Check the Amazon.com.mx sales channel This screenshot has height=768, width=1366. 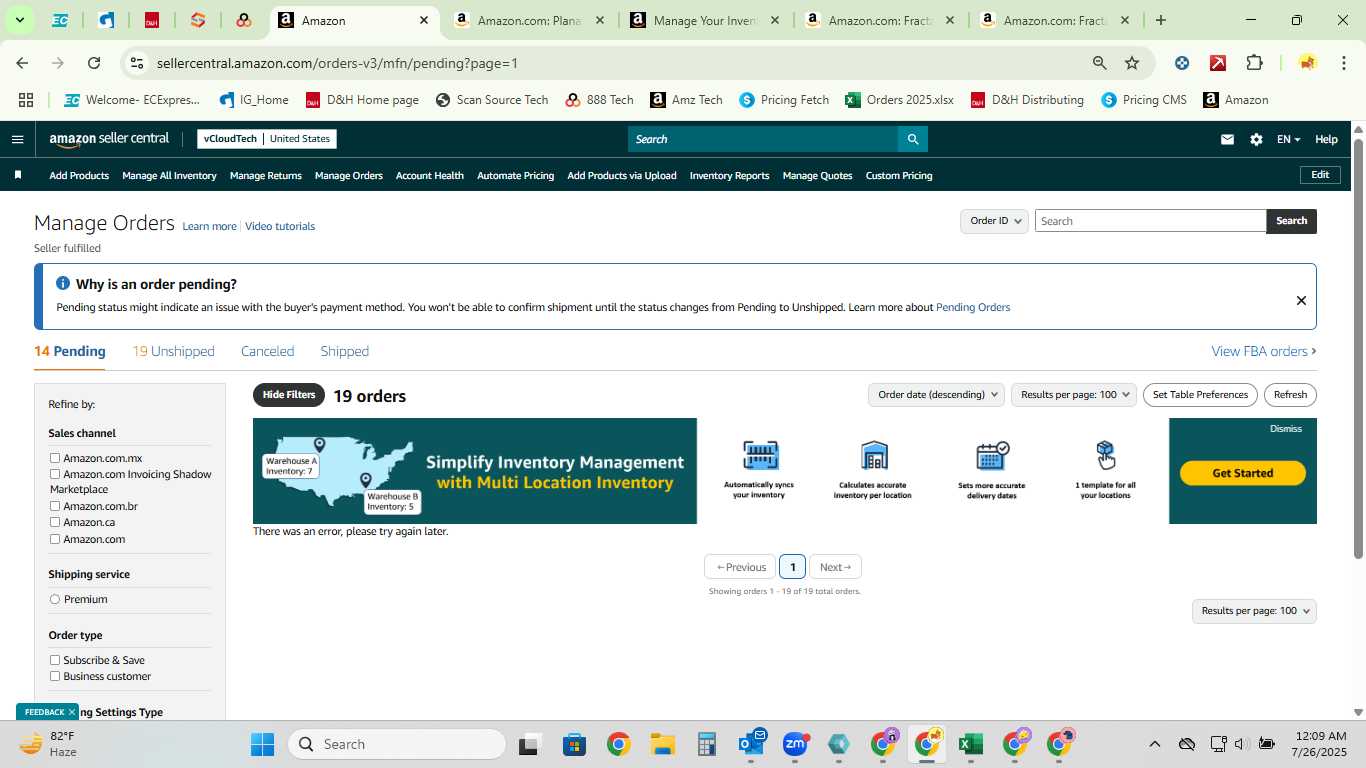[55, 458]
